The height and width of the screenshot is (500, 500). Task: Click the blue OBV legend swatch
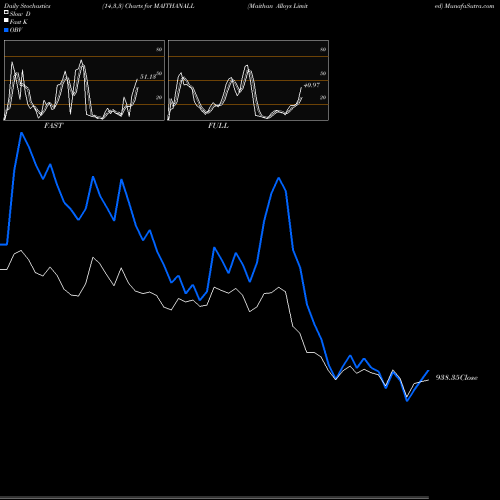(6, 30)
